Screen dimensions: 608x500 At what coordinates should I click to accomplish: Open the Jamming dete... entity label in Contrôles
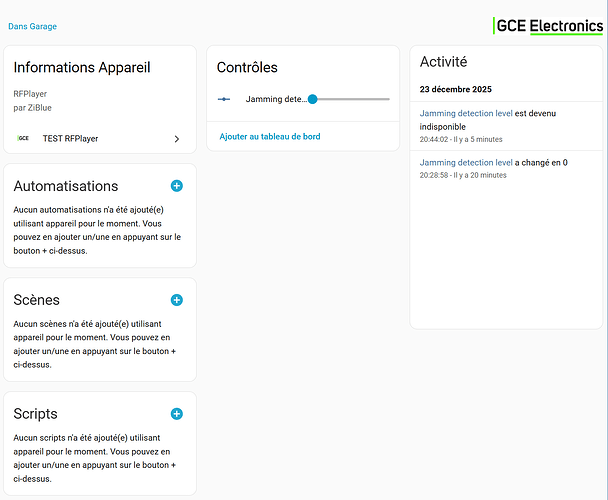click(x=276, y=99)
